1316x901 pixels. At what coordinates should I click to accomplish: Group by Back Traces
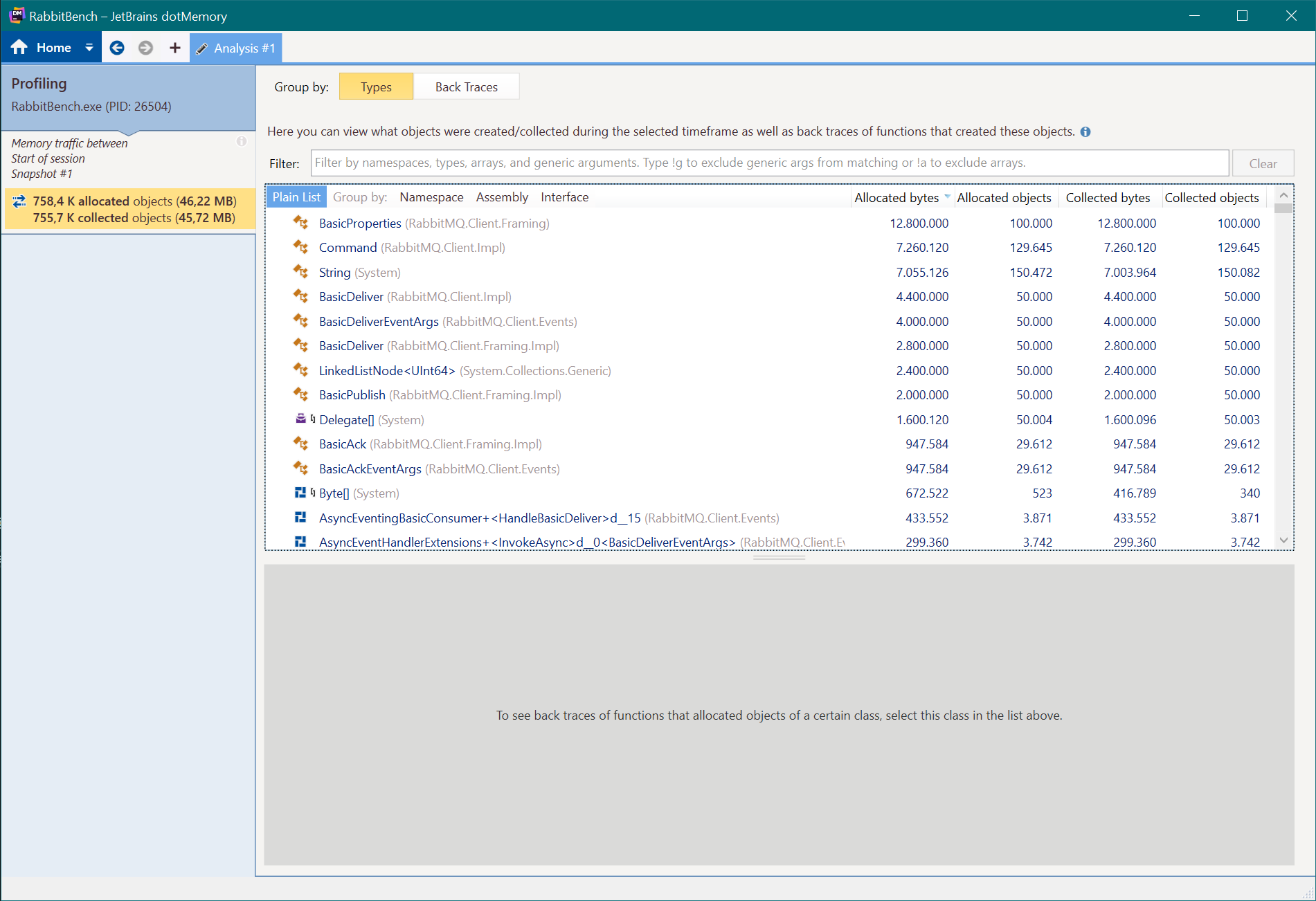(x=467, y=87)
